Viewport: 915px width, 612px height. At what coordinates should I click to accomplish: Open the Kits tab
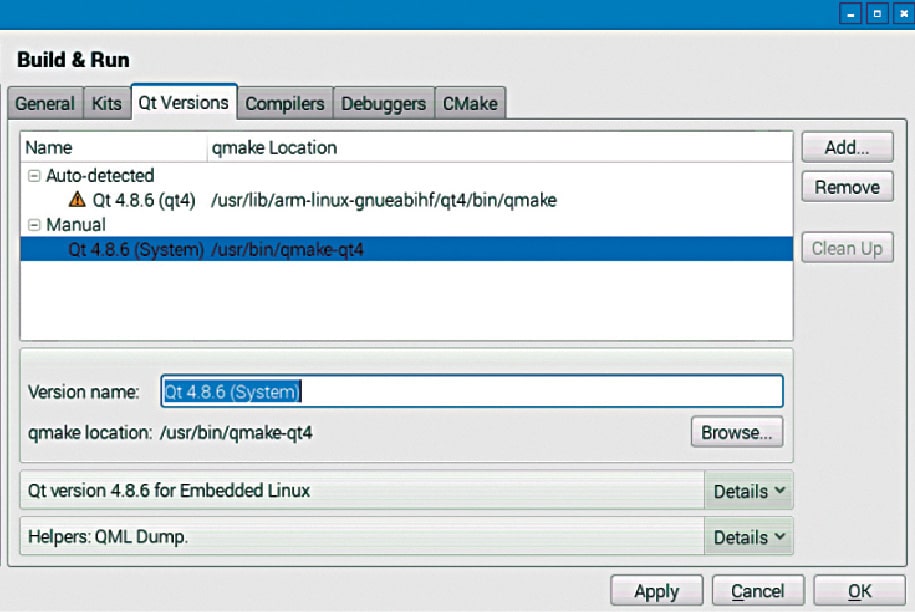pyautogui.click(x=107, y=103)
